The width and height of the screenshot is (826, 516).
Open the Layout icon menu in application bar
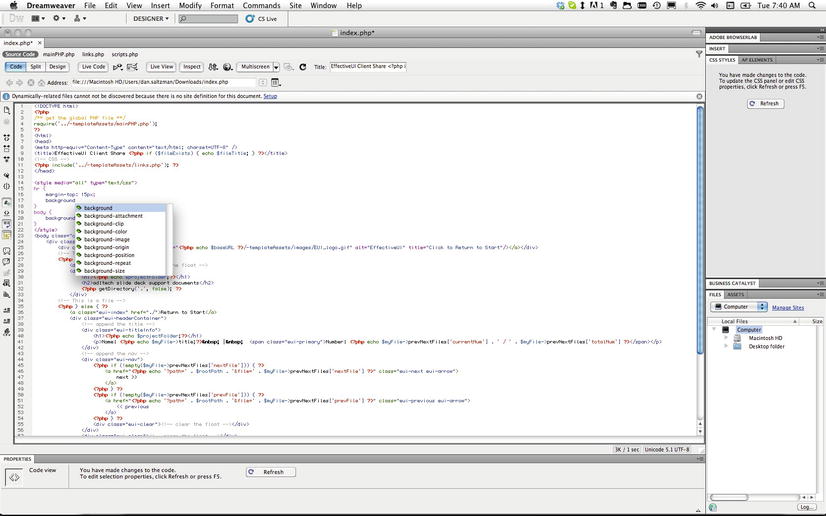click(x=38, y=18)
